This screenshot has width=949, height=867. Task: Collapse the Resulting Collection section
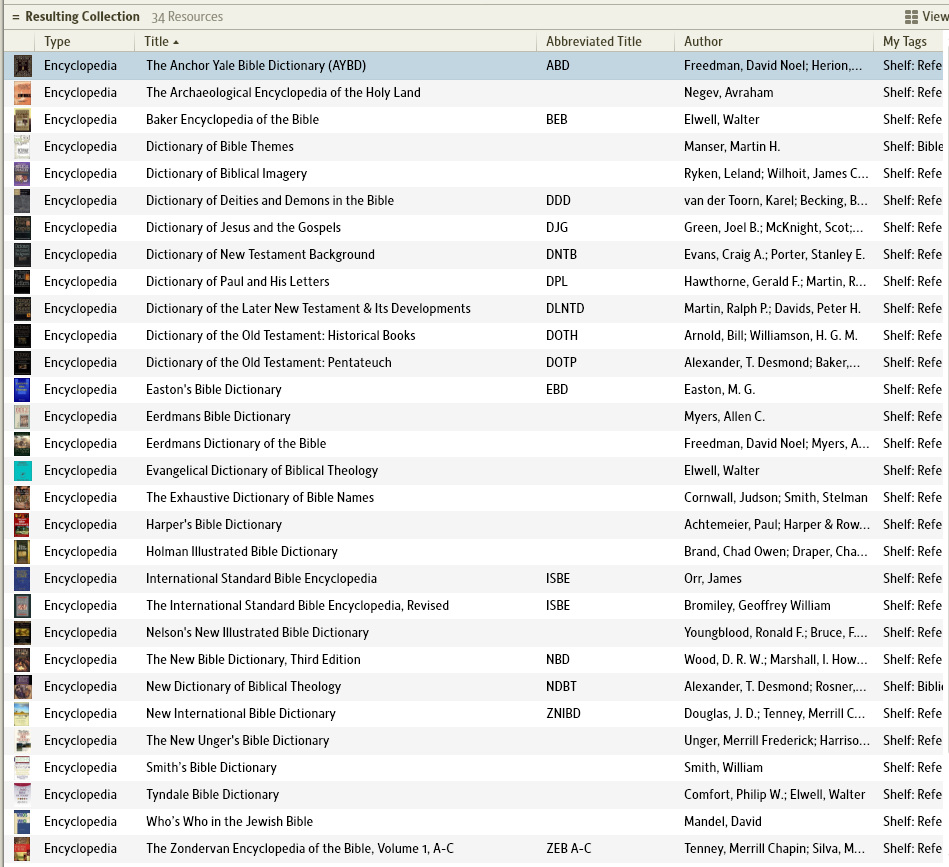point(16,17)
